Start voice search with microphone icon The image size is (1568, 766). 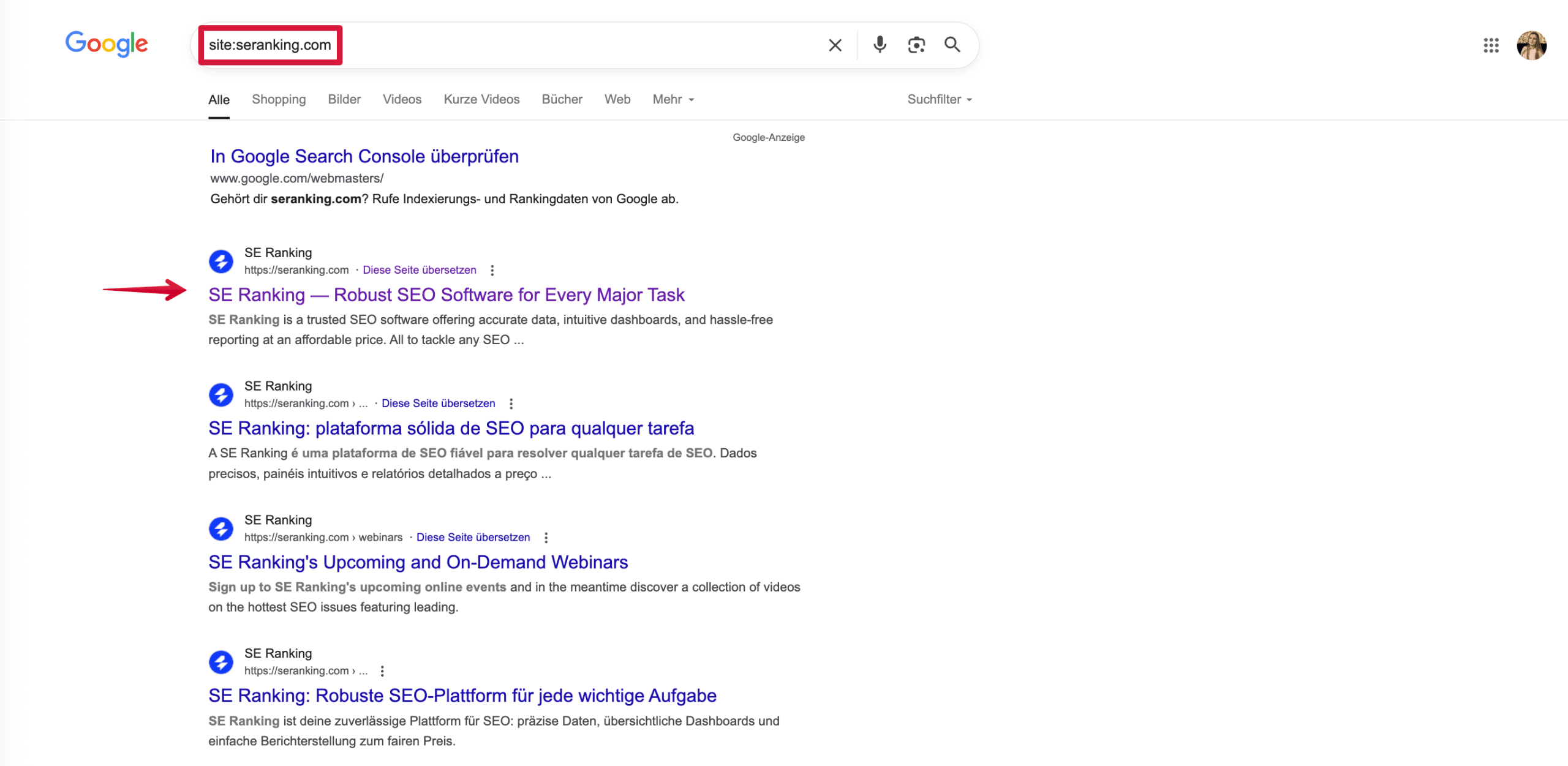[x=880, y=45]
